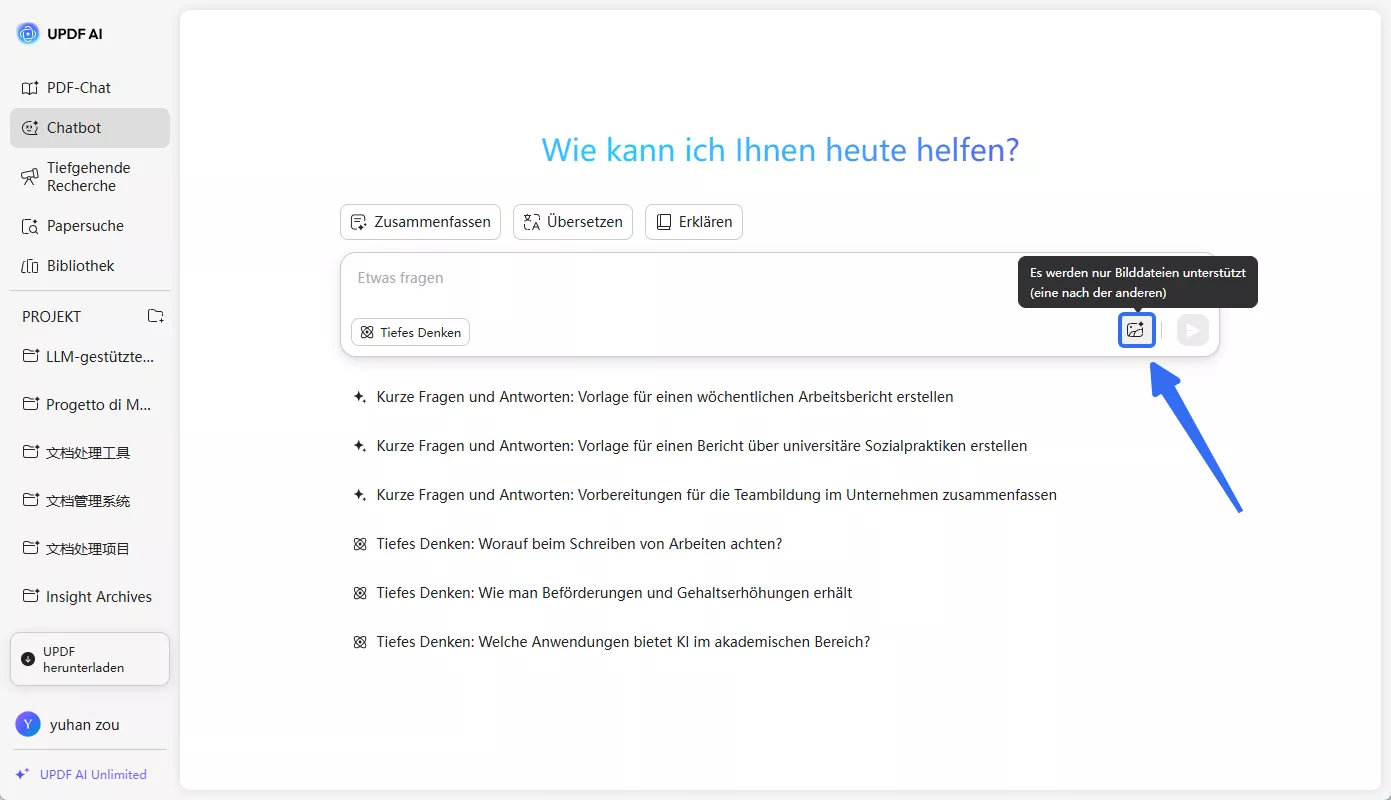Create a new project folder beside PROJEKT
The width and height of the screenshot is (1391, 800).
click(155, 316)
